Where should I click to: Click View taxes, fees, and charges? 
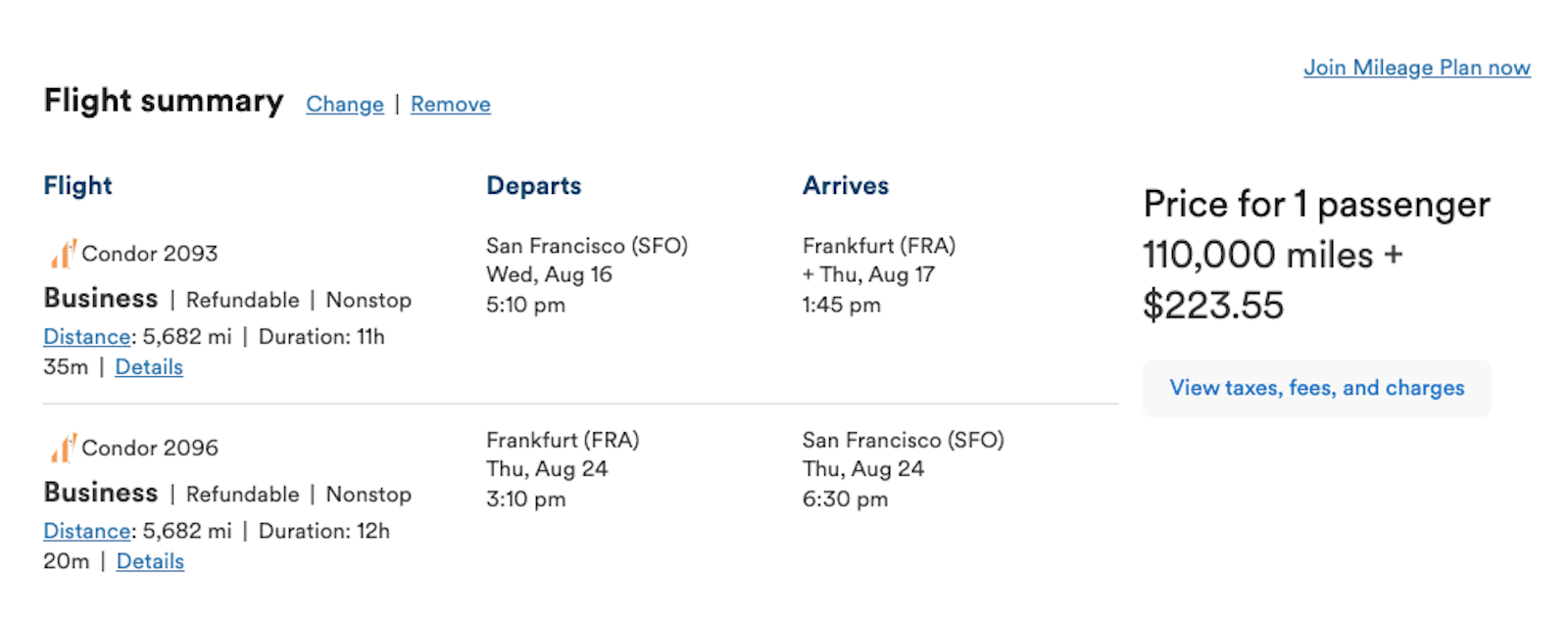click(x=1316, y=388)
